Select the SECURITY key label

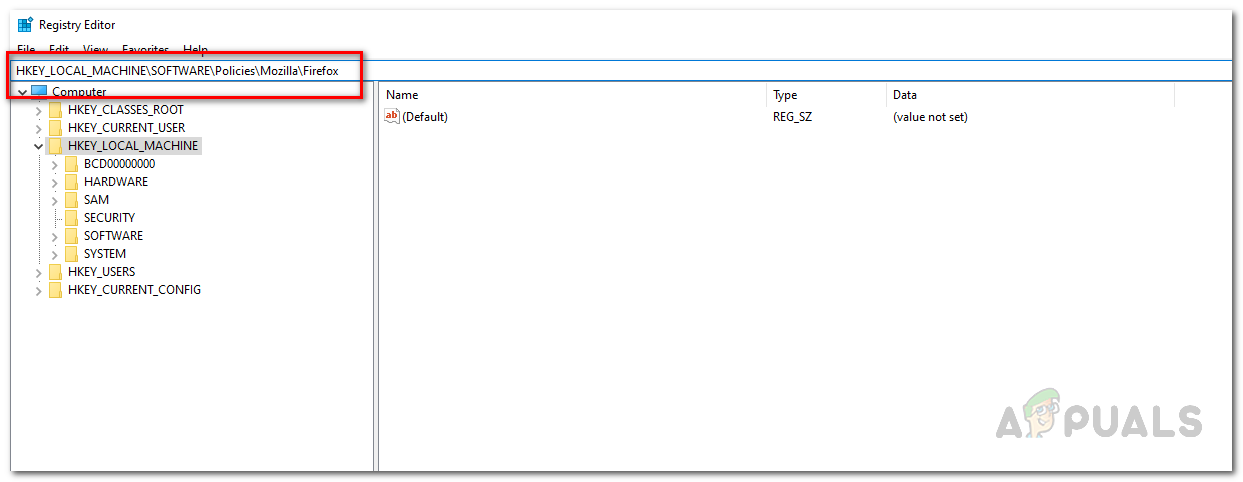[x=109, y=218]
